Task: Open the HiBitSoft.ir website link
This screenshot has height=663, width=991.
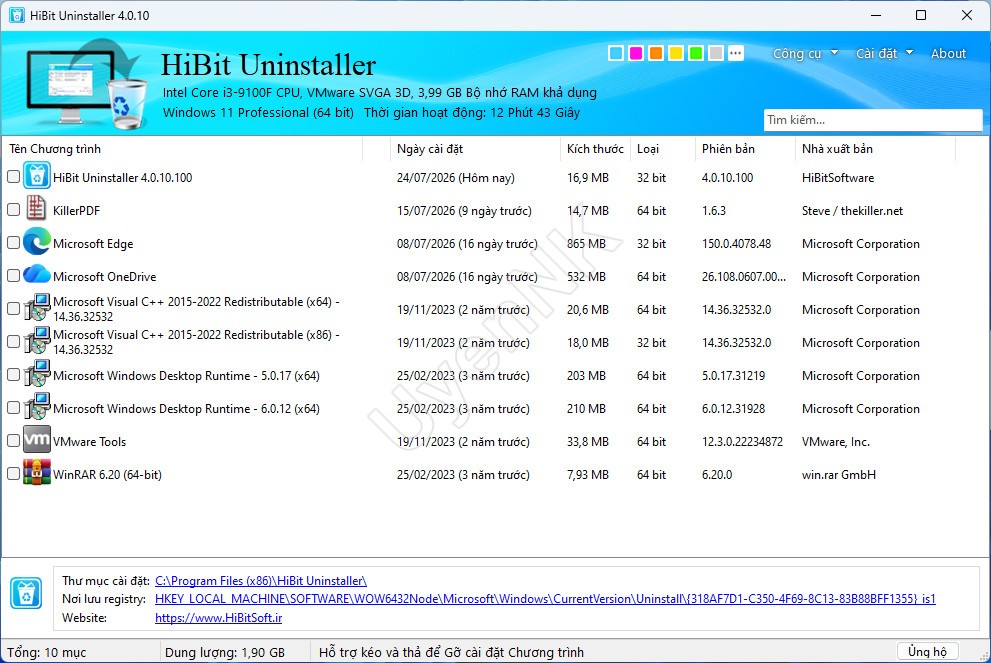Action: pyautogui.click(x=219, y=617)
